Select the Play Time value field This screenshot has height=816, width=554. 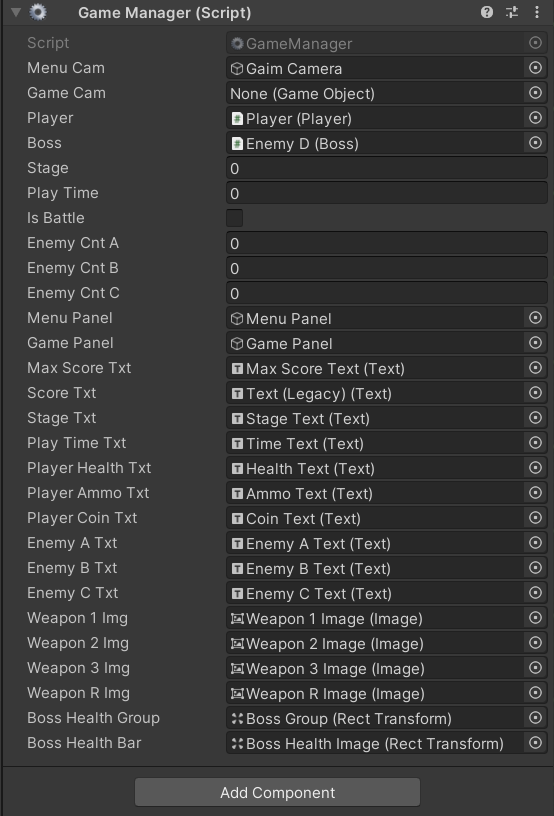coord(386,193)
